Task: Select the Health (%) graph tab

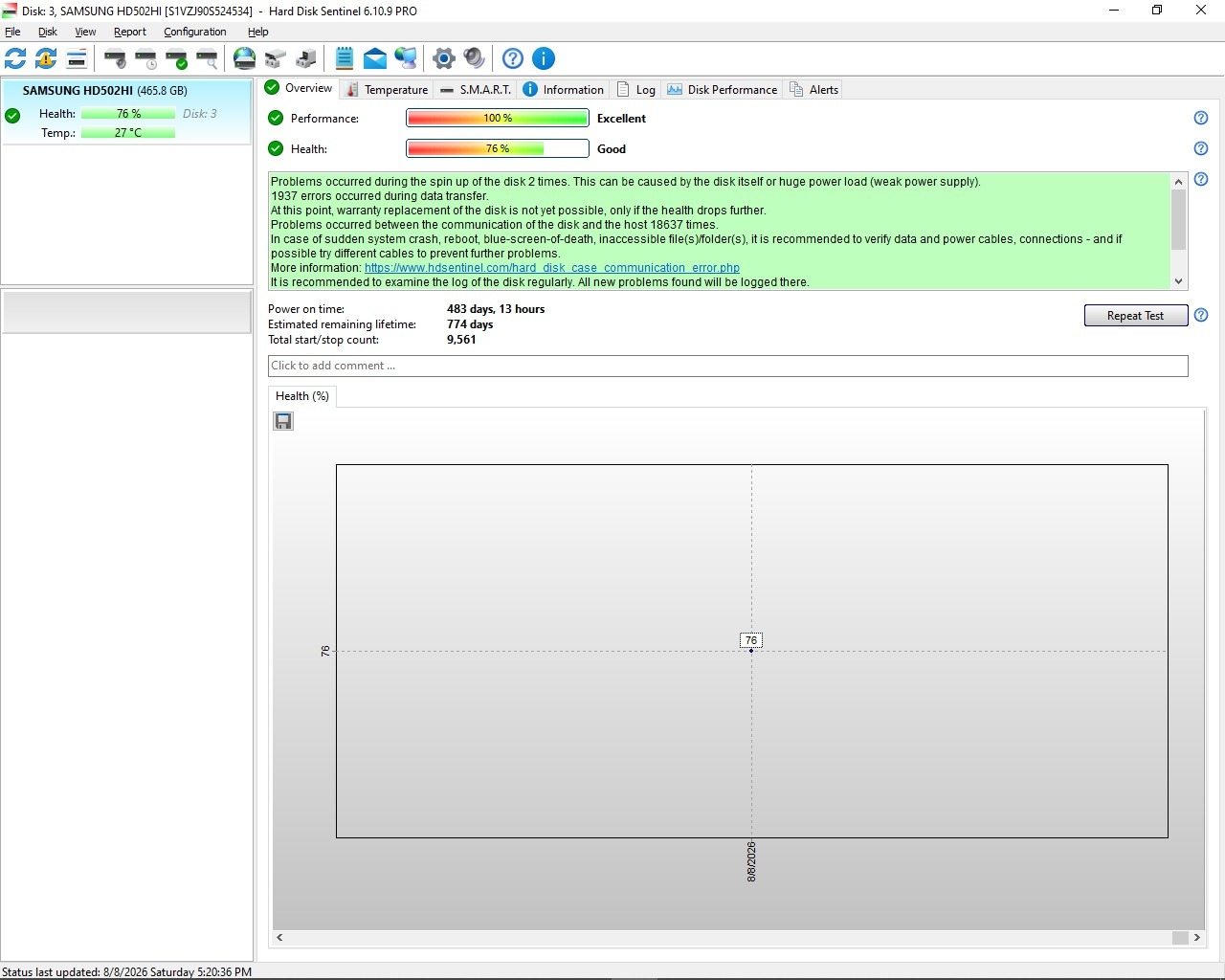Action: [x=302, y=396]
